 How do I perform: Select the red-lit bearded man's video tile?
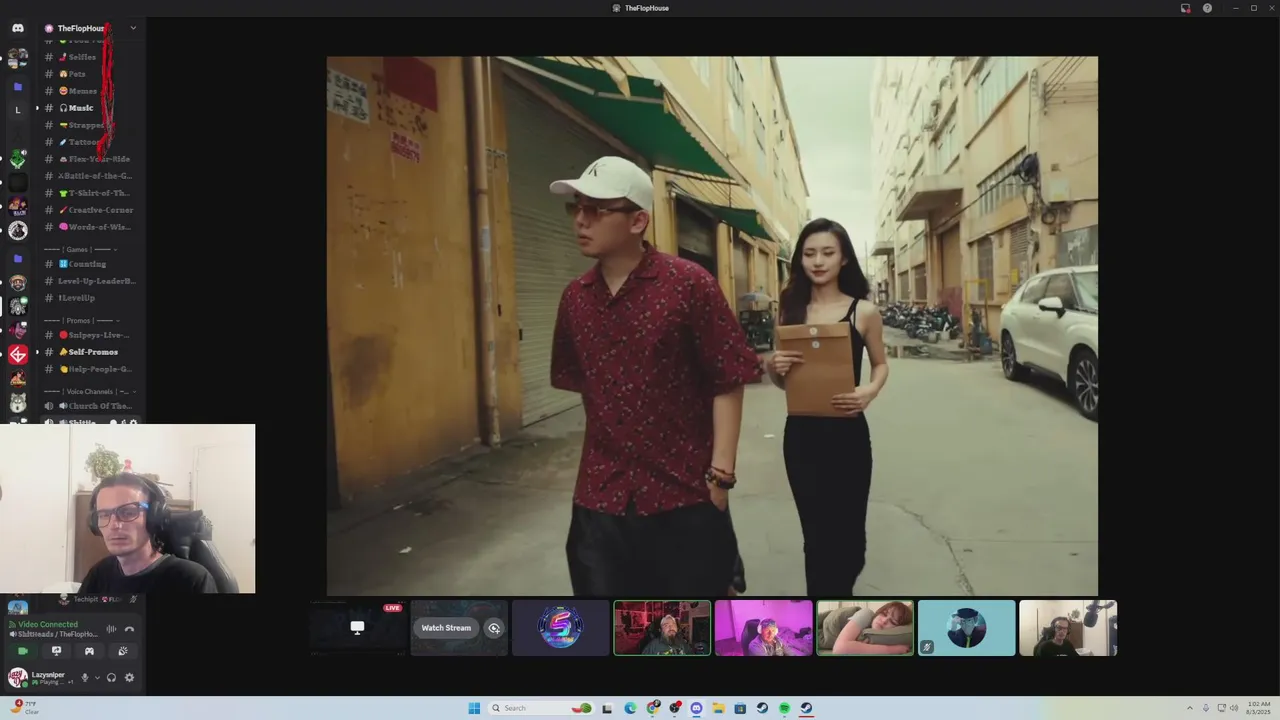click(x=662, y=628)
